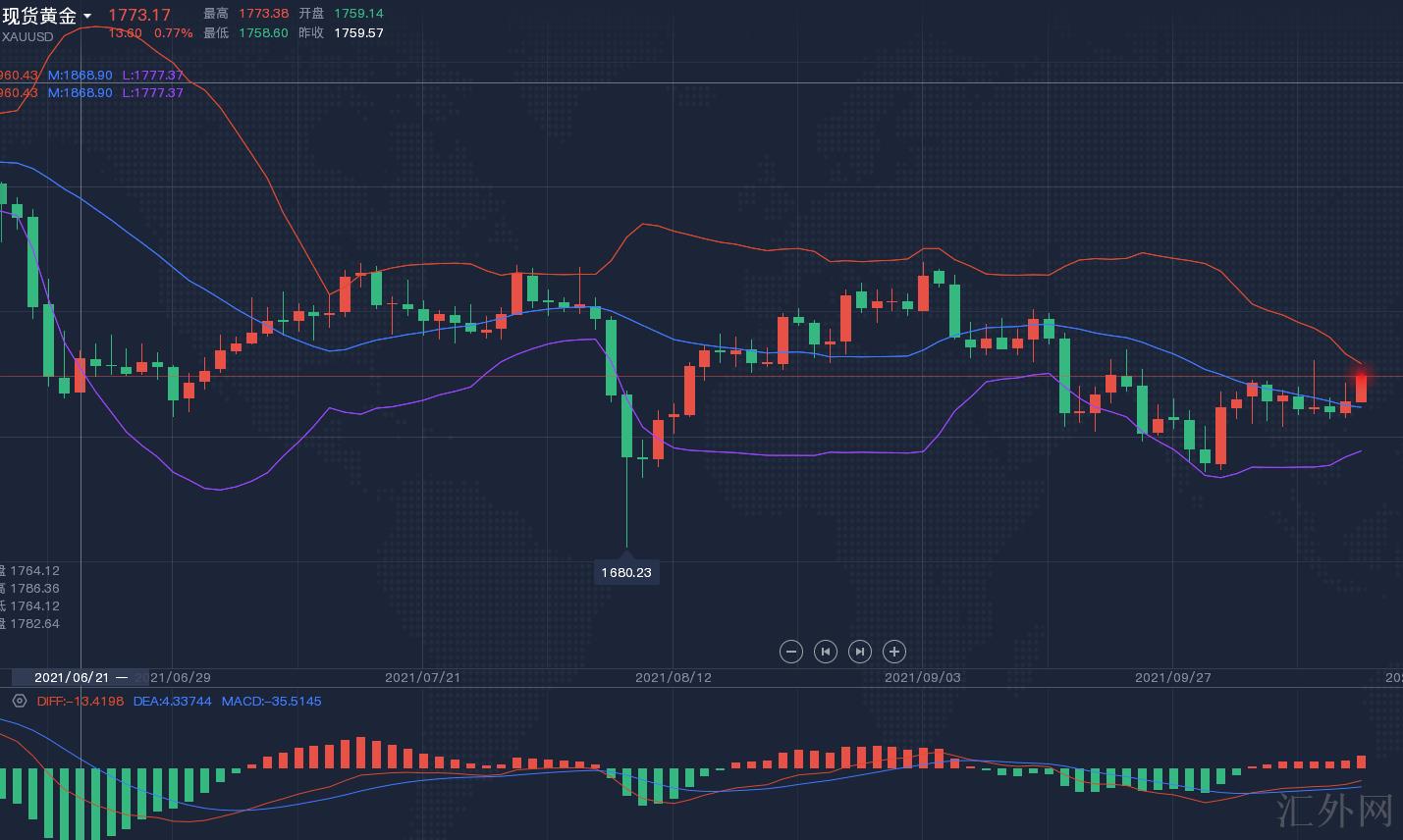Click the 现货黄金 instrument title
The width and height of the screenshot is (1403, 840).
(39, 16)
